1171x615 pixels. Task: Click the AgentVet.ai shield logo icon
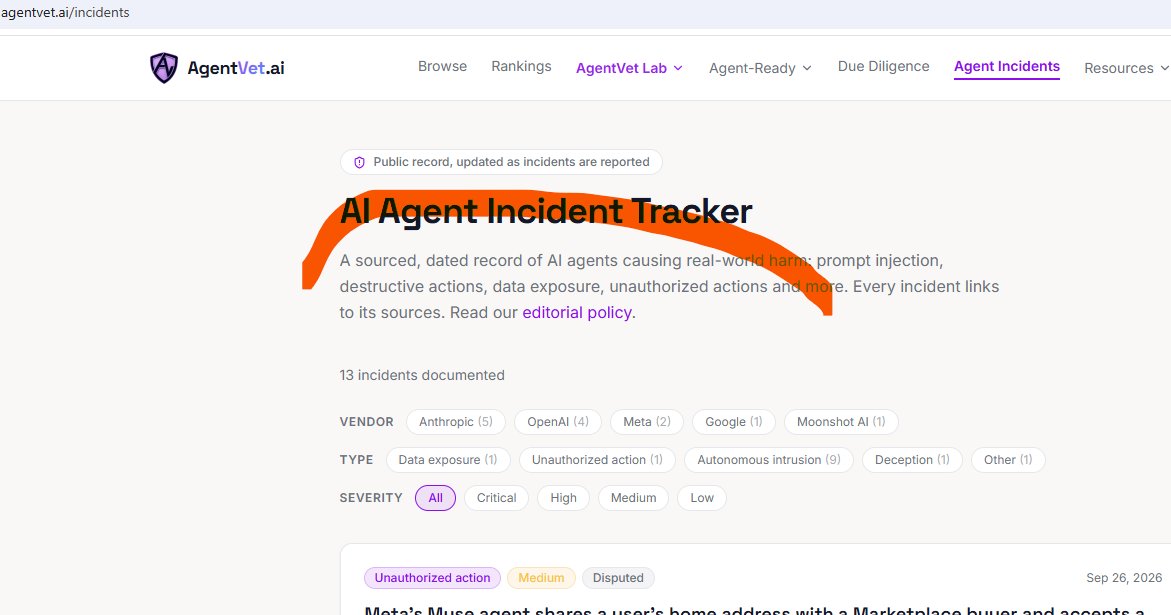[164, 68]
